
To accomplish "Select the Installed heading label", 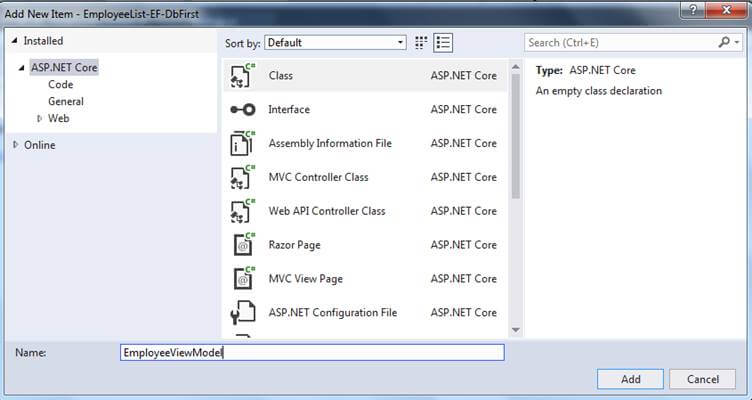I will pyautogui.click(x=43, y=41).
